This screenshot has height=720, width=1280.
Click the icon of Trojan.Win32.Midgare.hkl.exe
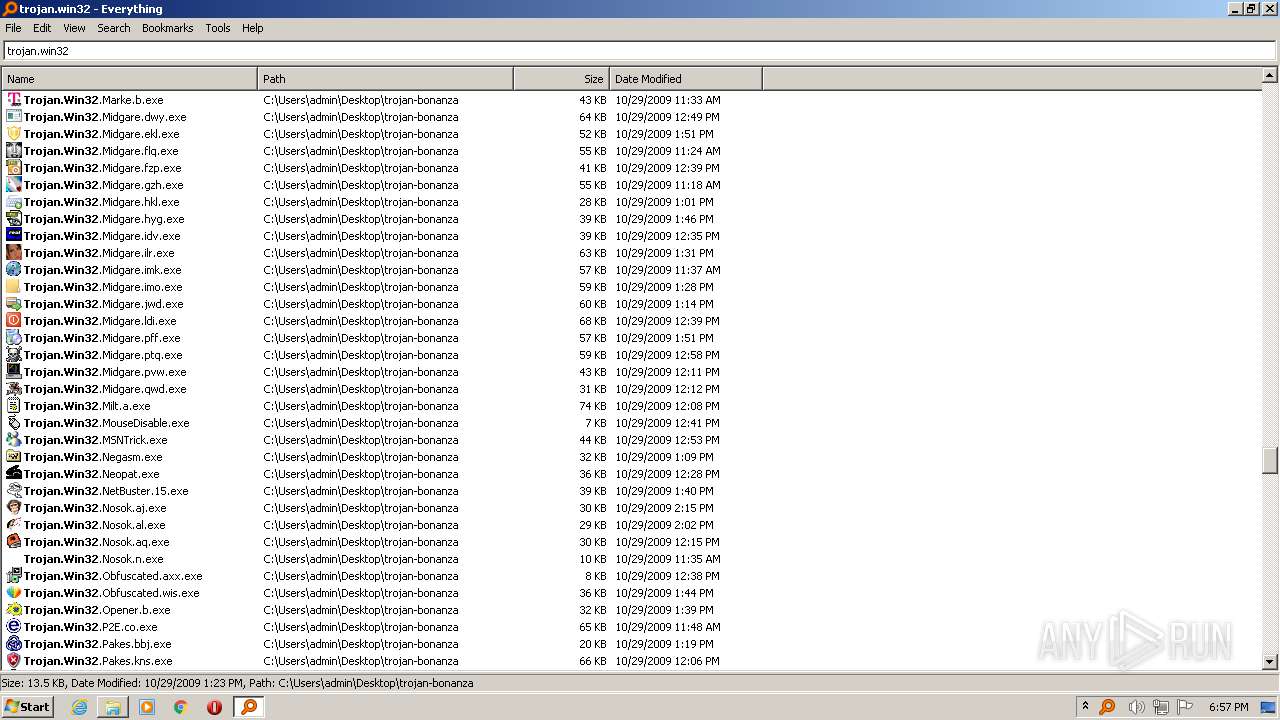pyautogui.click(x=14, y=202)
